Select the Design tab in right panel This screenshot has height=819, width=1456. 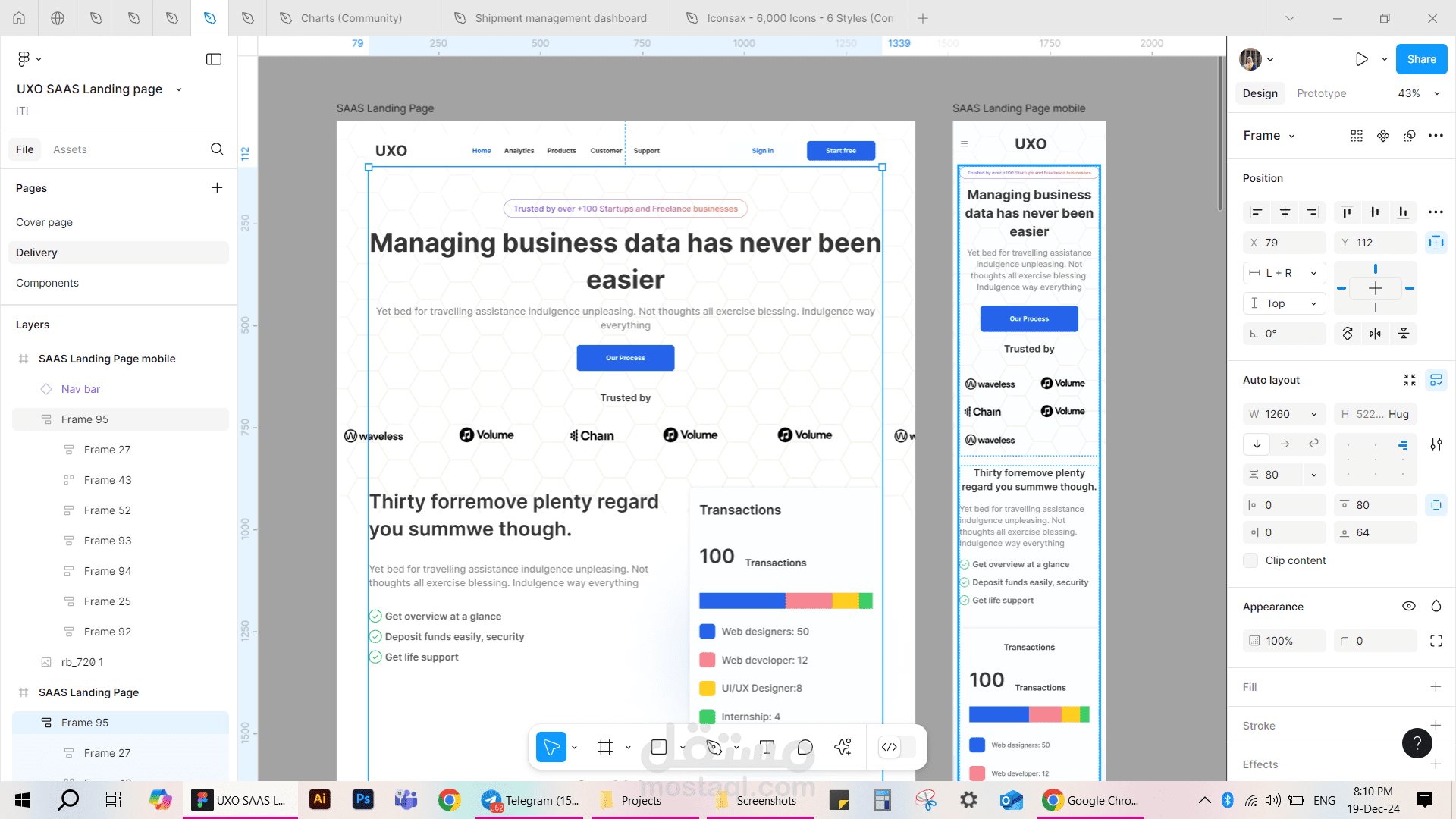point(1257,93)
